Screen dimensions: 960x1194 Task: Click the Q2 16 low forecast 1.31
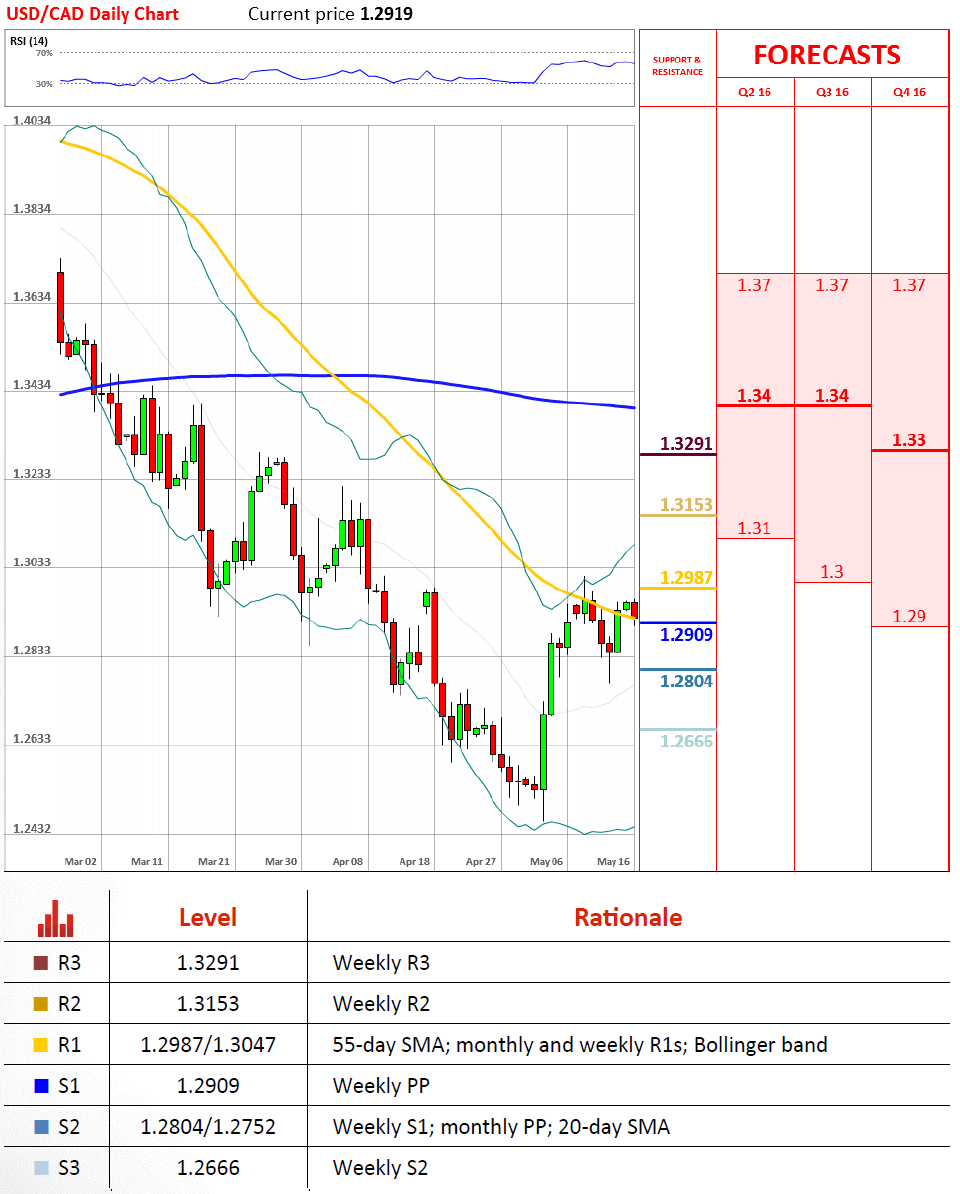754,528
